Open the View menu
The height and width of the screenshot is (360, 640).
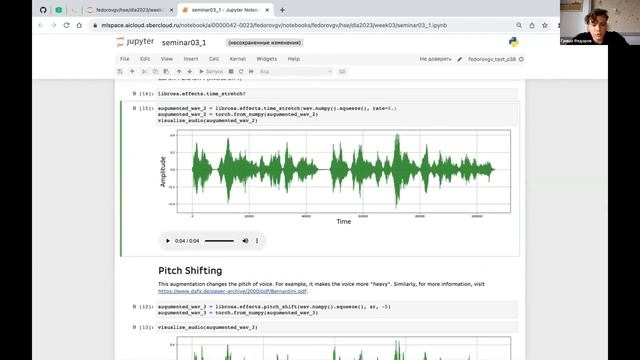tap(167, 59)
